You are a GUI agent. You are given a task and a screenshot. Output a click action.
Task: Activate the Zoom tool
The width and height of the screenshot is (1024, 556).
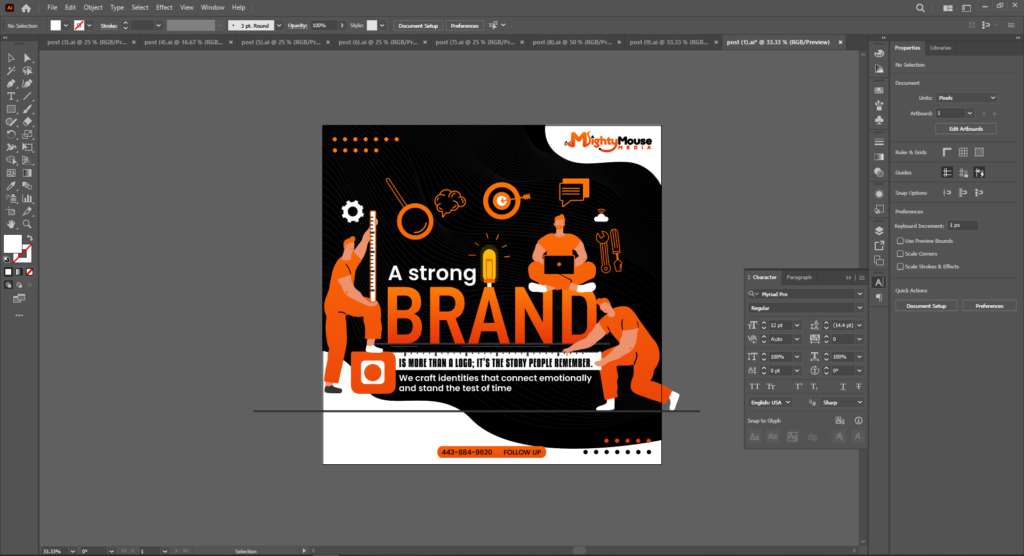[28, 223]
